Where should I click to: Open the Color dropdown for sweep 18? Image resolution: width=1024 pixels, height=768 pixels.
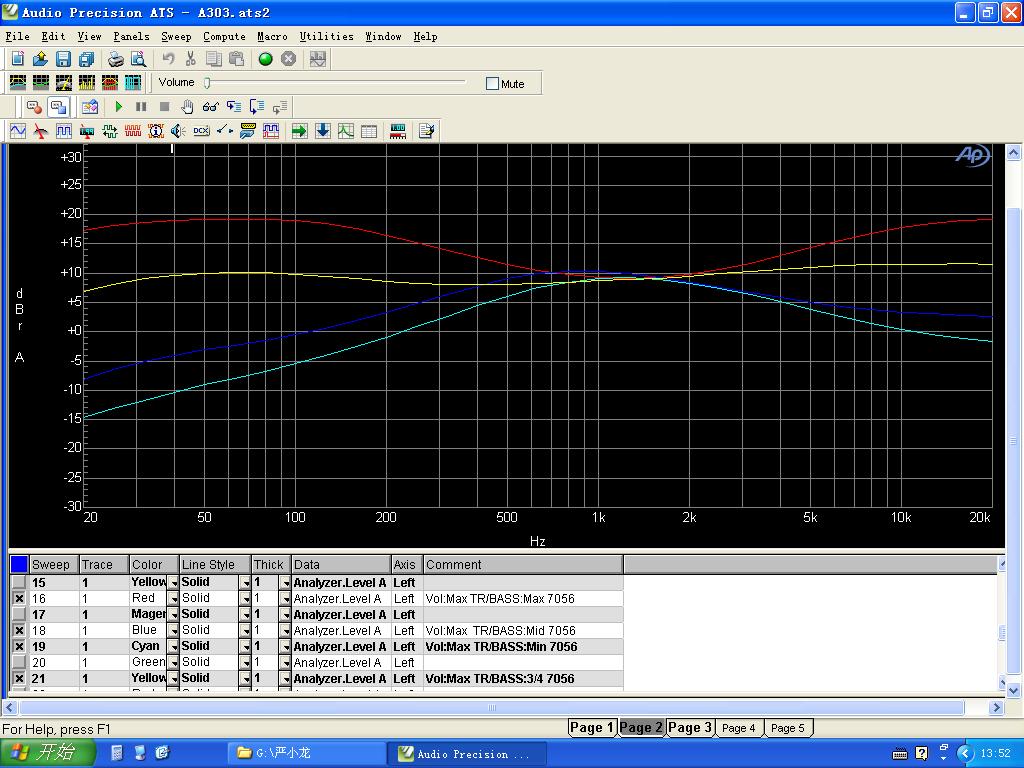173,631
